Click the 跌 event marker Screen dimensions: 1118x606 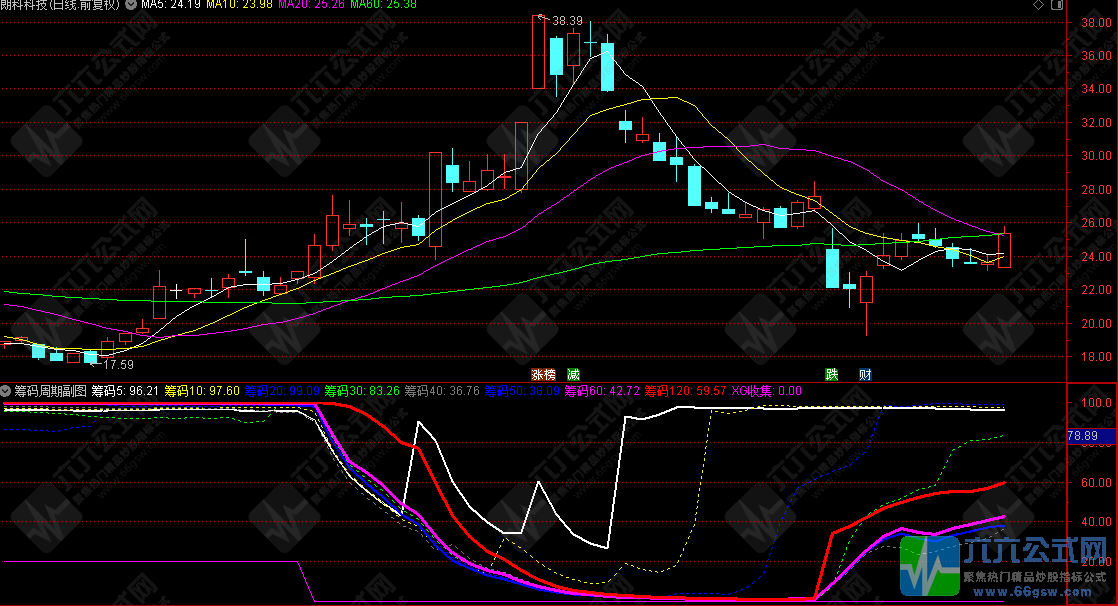pyautogui.click(x=831, y=374)
